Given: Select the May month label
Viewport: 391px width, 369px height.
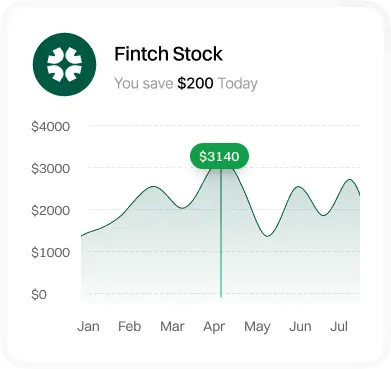Looking at the screenshot, I should pos(257,327).
